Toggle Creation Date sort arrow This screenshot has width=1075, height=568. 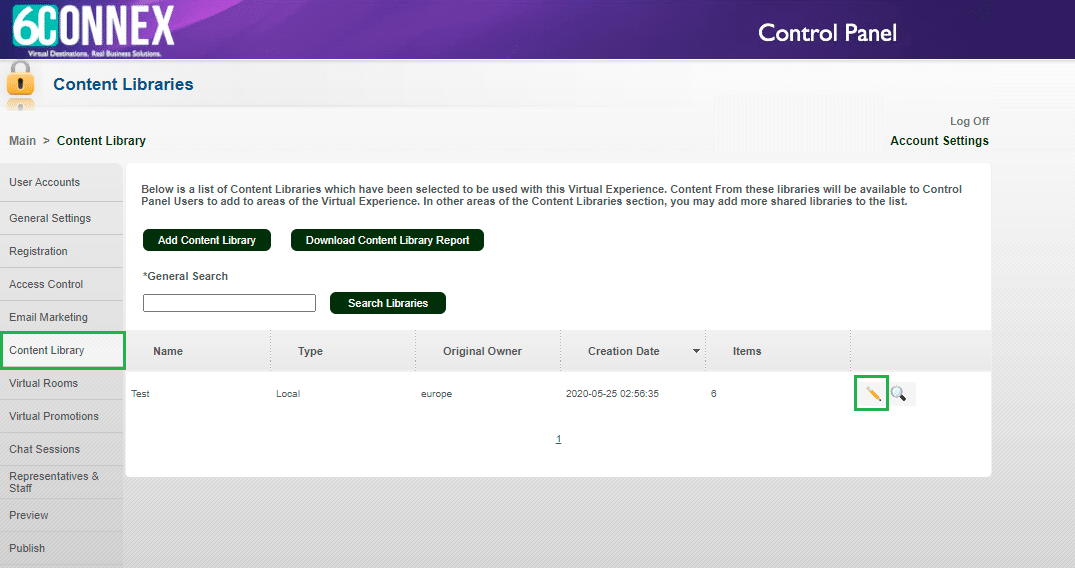pyautogui.click(x=696, y=351)
